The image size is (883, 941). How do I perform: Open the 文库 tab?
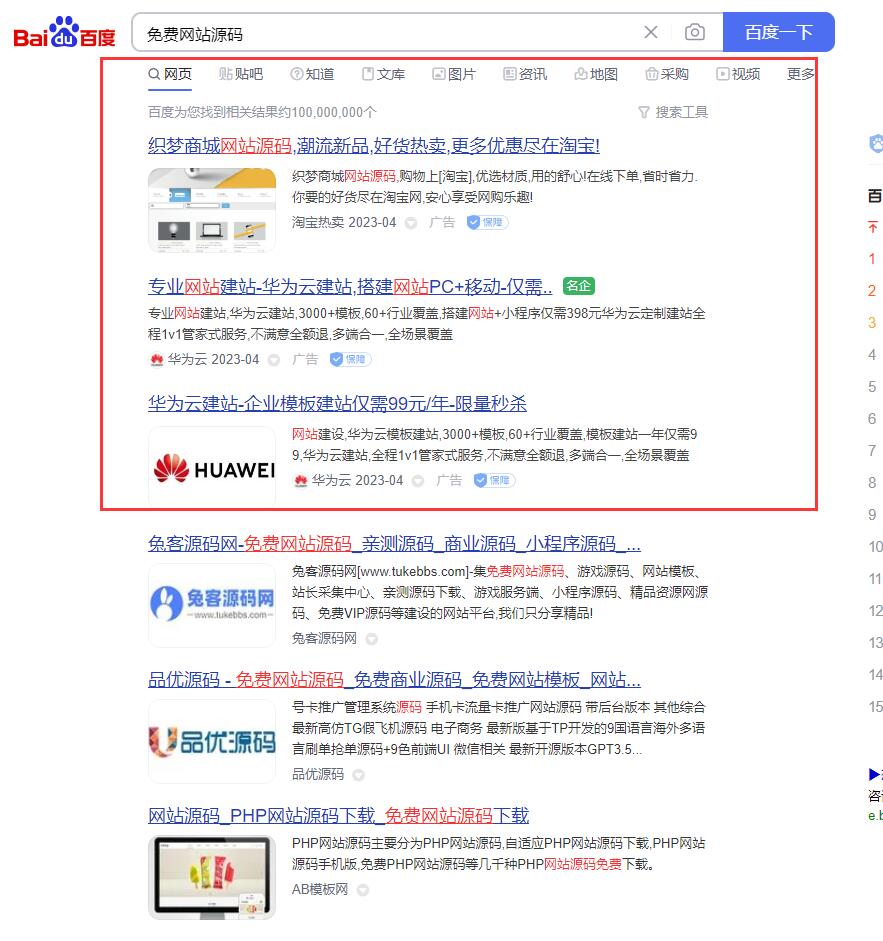click(384, 74)
